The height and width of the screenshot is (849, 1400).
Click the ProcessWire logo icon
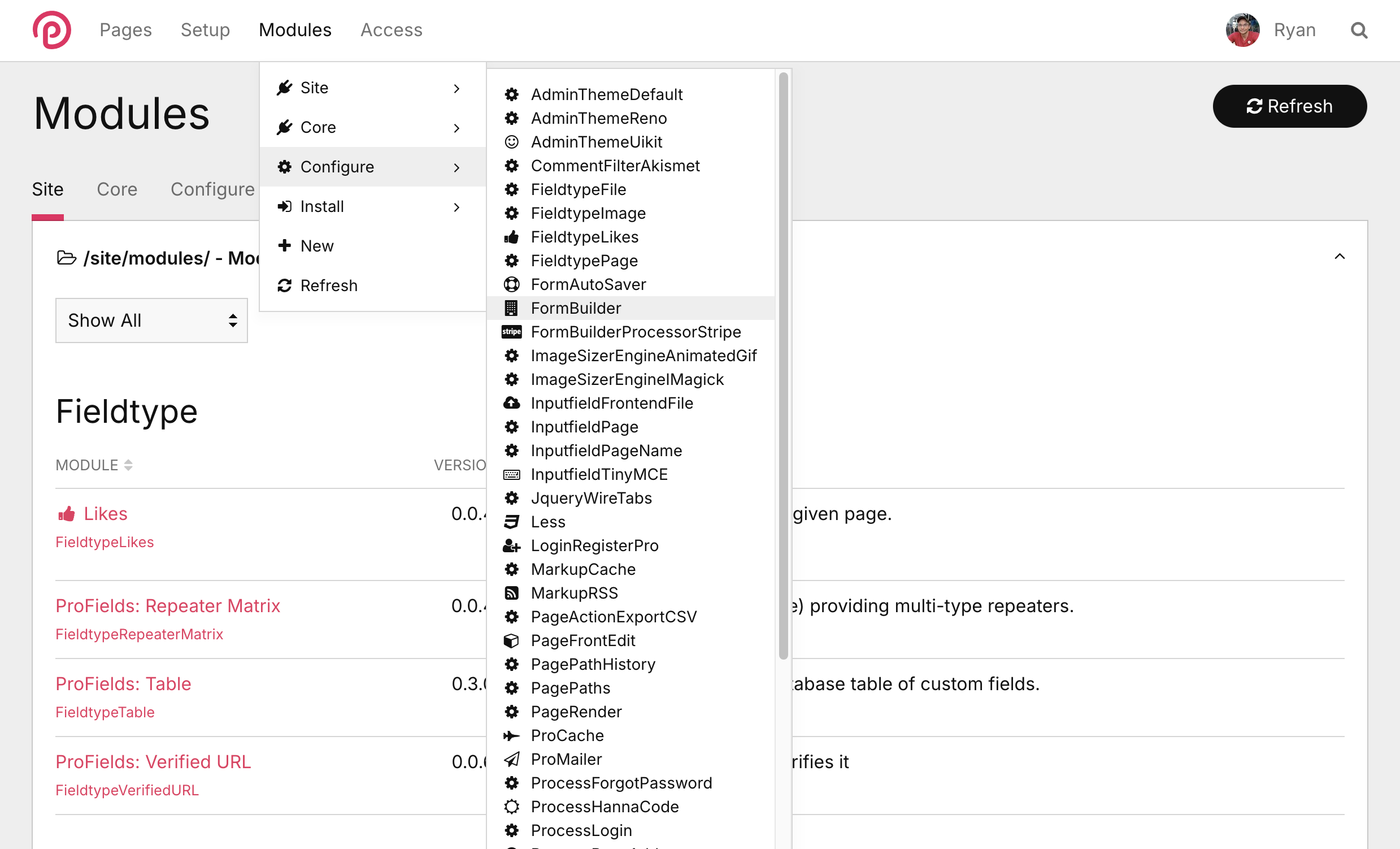coord(52,29)
